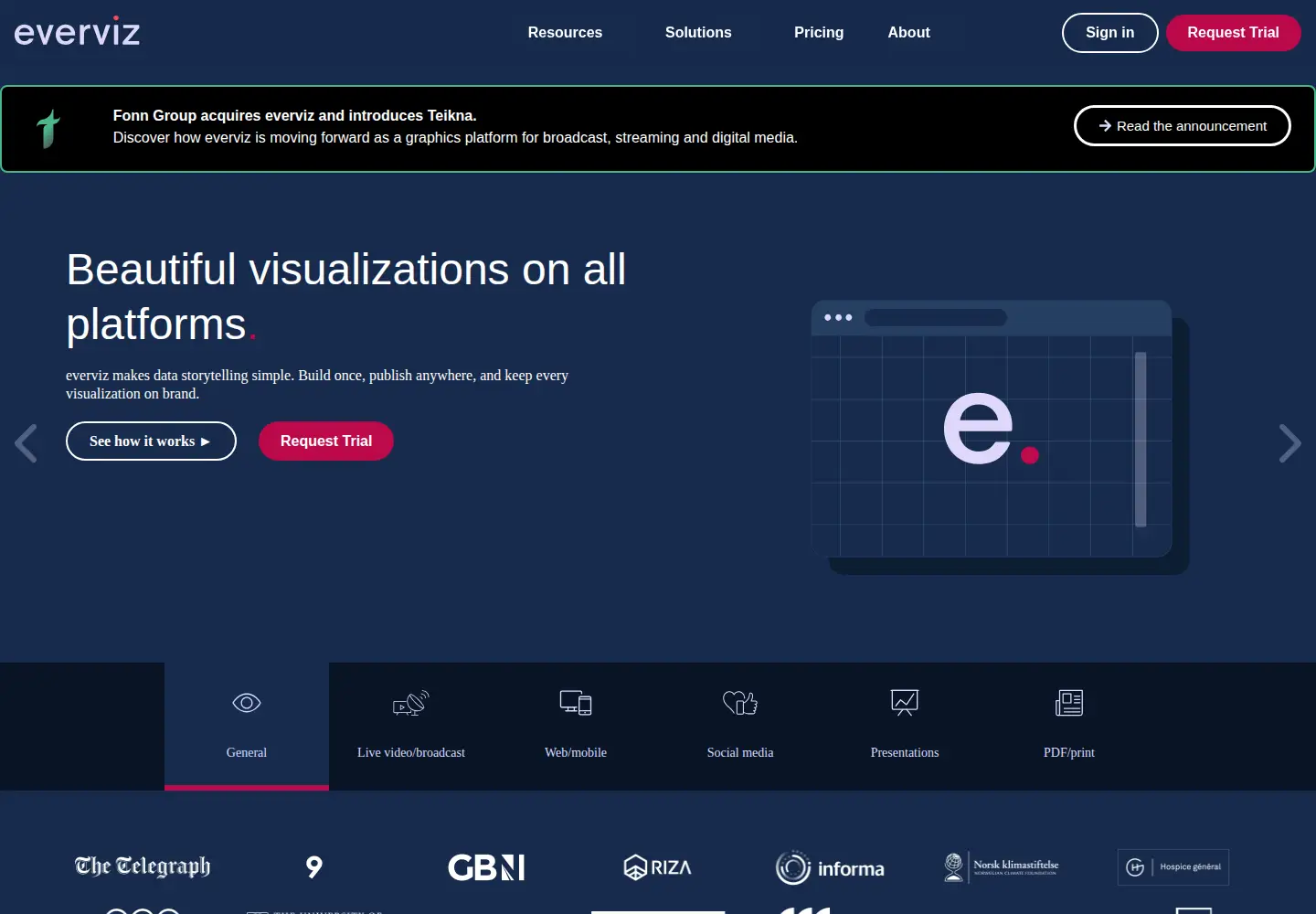Open the About menu
The height and width of the screenshot is (914, 1316).
tap(908, 33)
